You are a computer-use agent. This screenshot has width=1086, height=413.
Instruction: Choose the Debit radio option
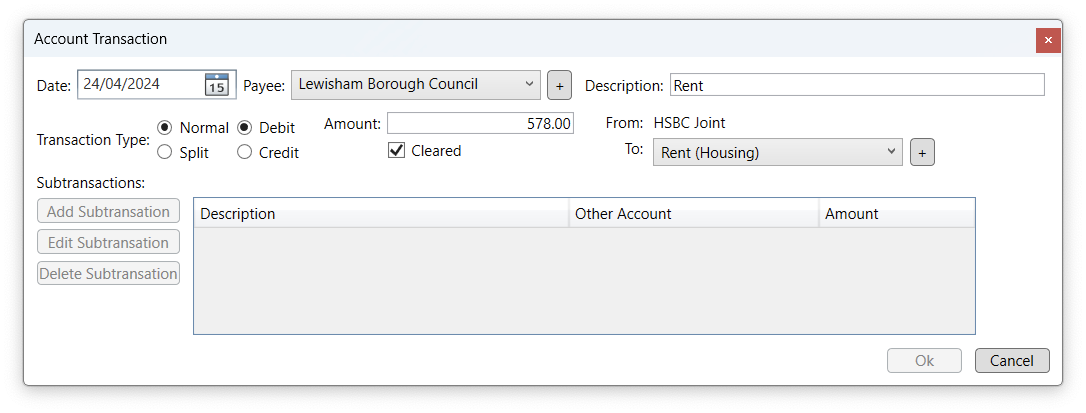[x=244, y=128]
